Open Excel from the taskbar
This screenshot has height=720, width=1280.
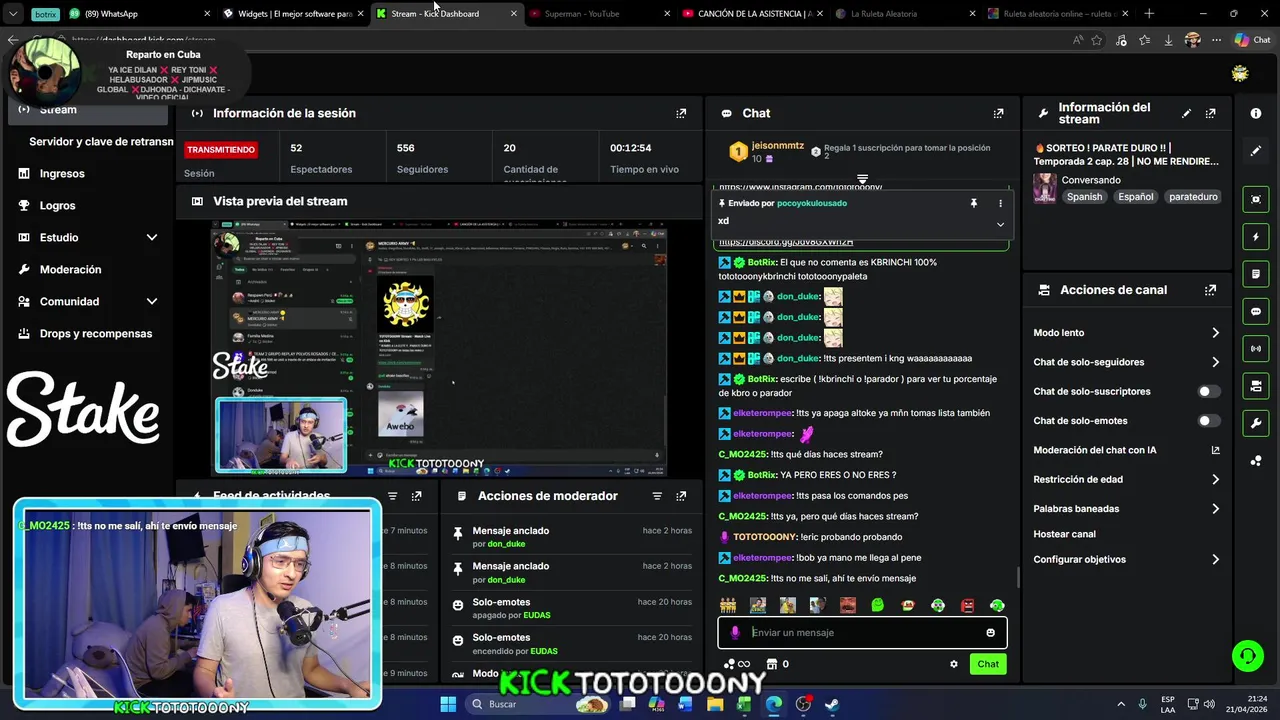(x=744, y=704)
